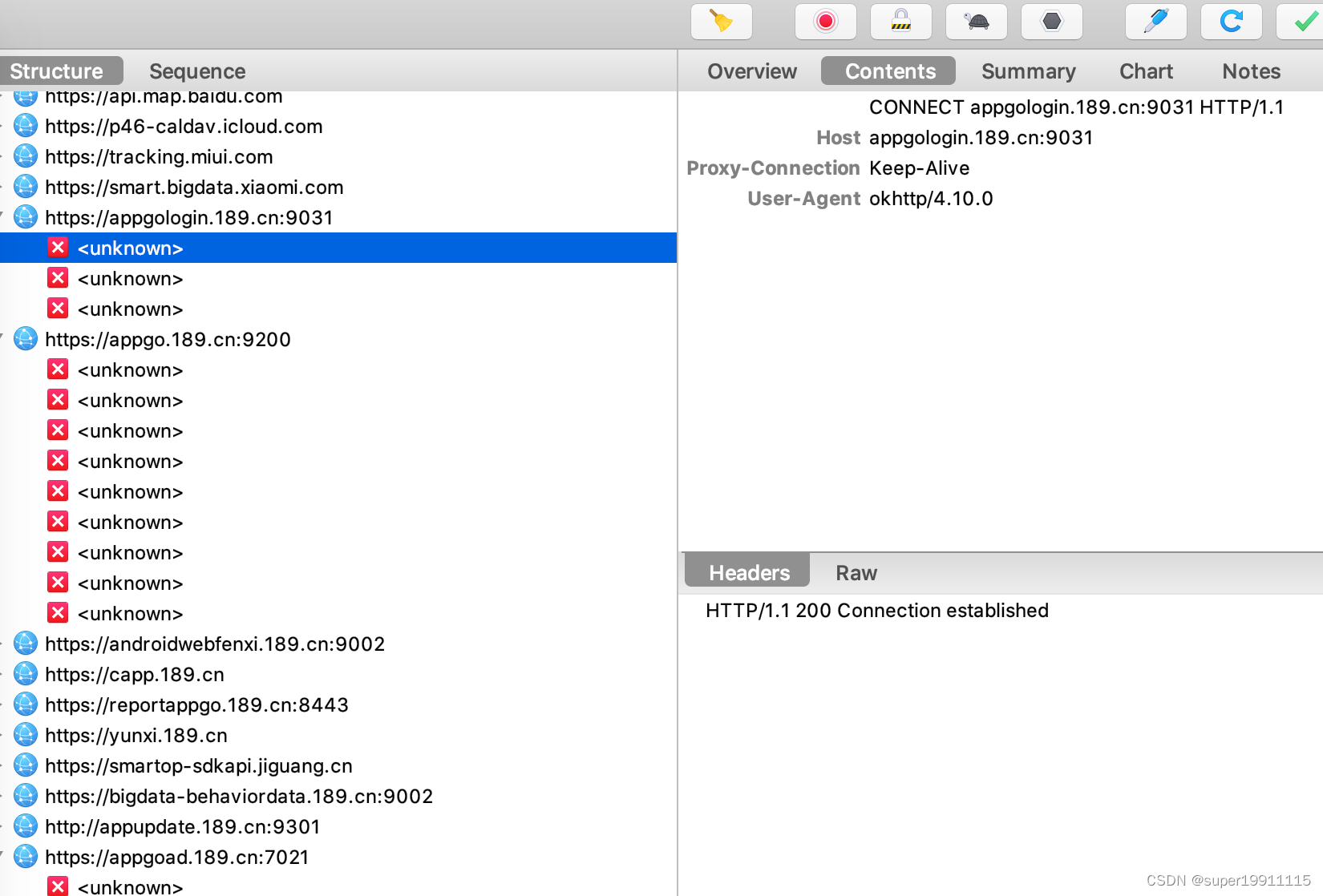The image size is (1323, 896).
Task: Click globe icon beside https://p46-caldav.icloud.com
Action: [26, 126]
